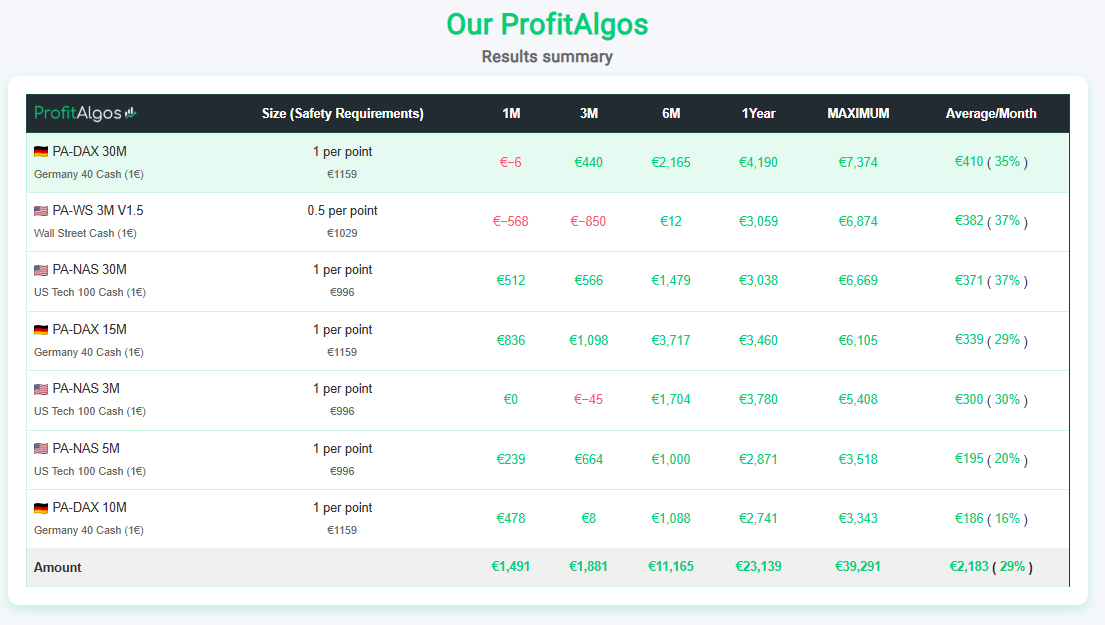Screen dimensions: 1105x625
Task: Open the PA-NAS 30M algo entry
Action: (x=89, y=270)
